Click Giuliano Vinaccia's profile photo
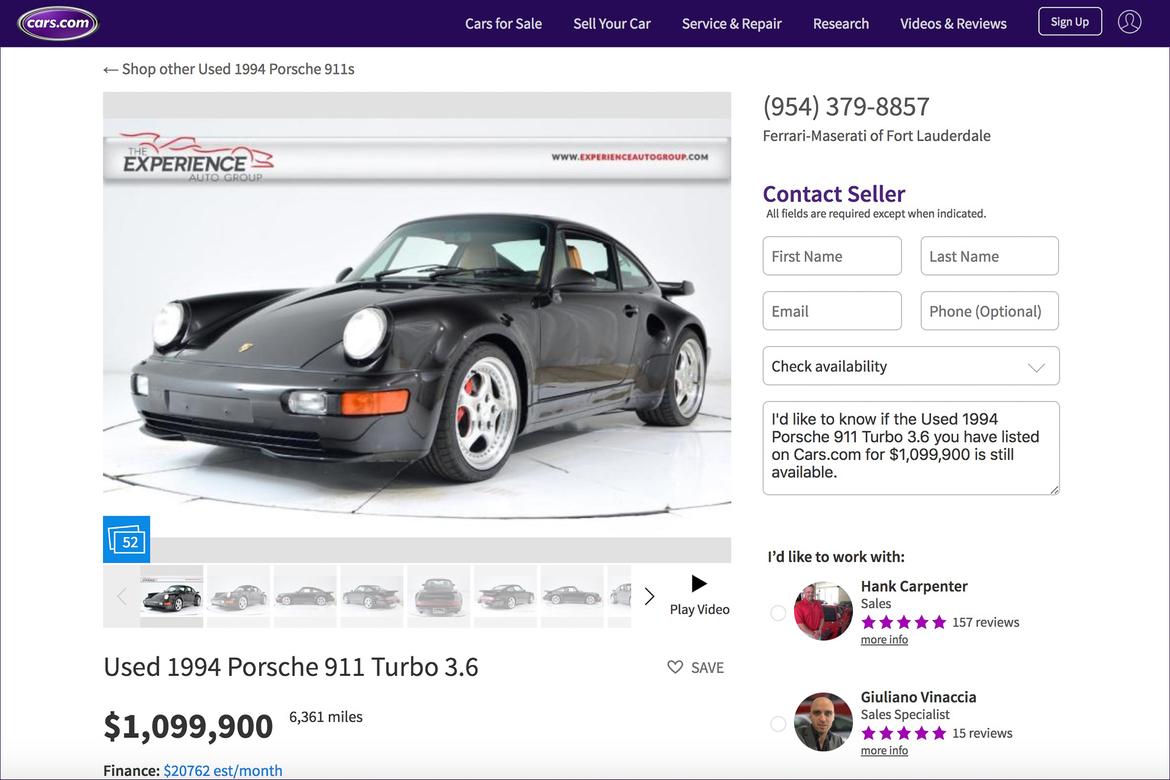The height and width of the screenshot is (780, 1170). [x=823, y=722]
